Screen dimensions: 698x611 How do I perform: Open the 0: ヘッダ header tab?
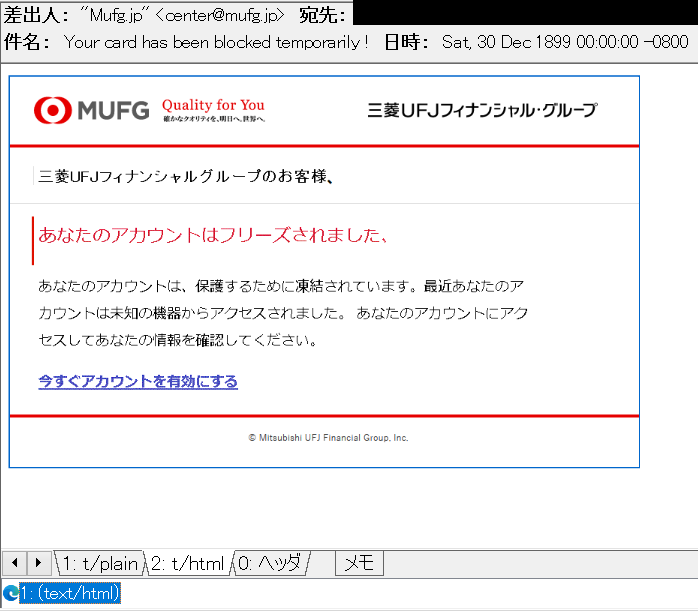(x=270, y=563)
